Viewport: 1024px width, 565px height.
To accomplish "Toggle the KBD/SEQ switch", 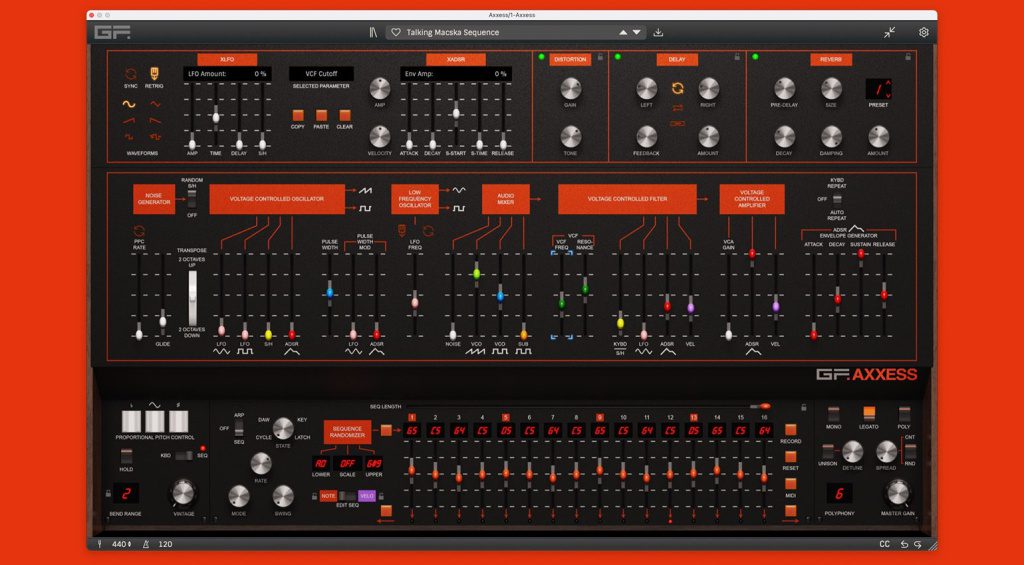I will click(184, 455).
